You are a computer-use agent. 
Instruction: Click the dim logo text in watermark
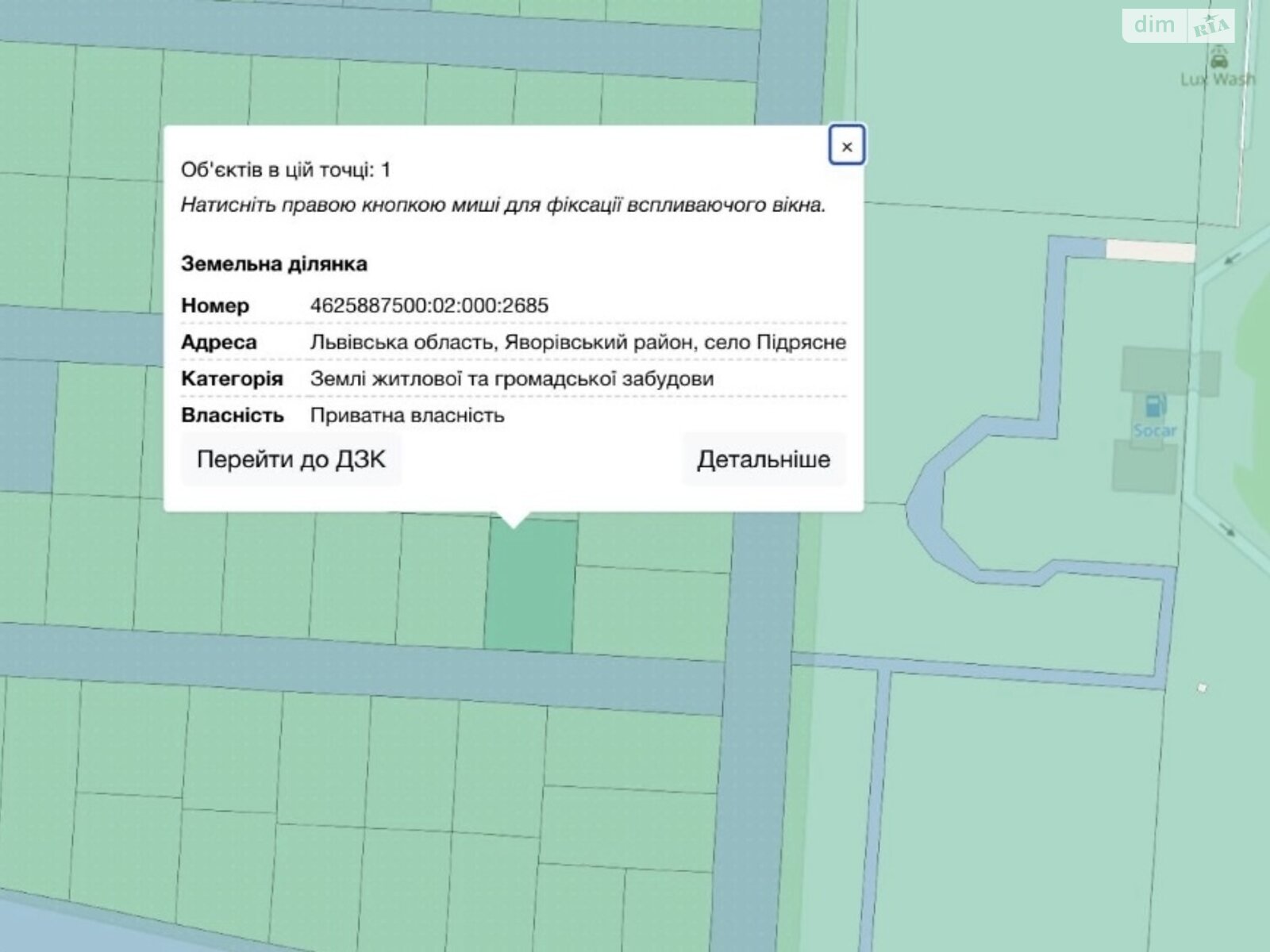[x=1154, y=25]
